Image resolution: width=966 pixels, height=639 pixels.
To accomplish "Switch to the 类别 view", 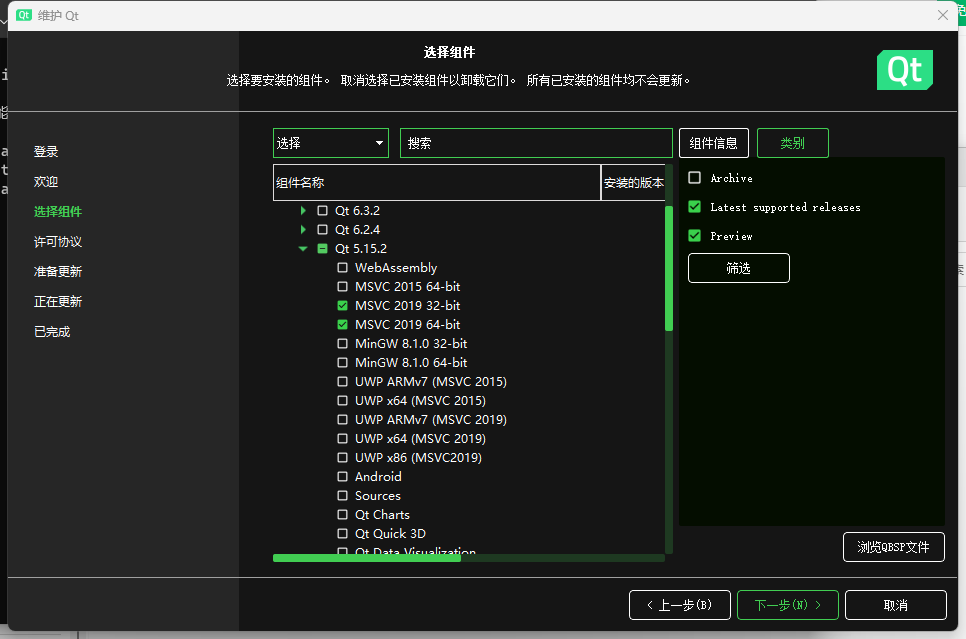I will [x=792, y=143].
